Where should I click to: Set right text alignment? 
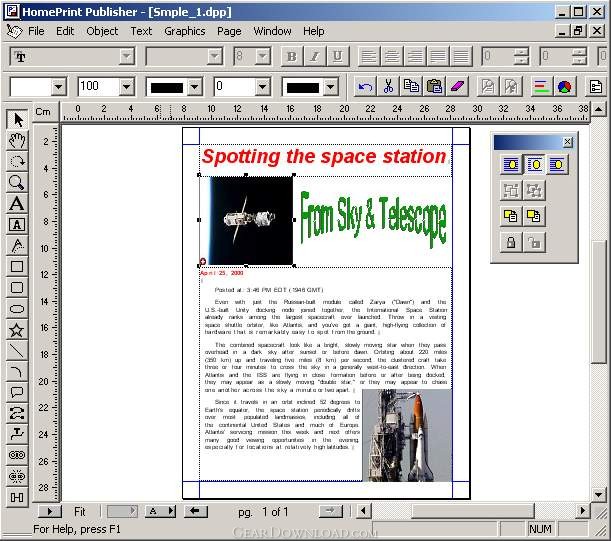pos(415,57)
